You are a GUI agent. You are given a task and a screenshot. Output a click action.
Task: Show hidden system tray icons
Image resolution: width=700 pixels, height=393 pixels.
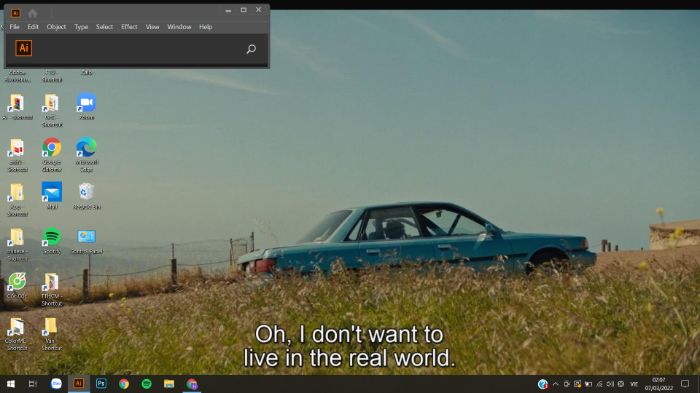(x=555, y=384)
